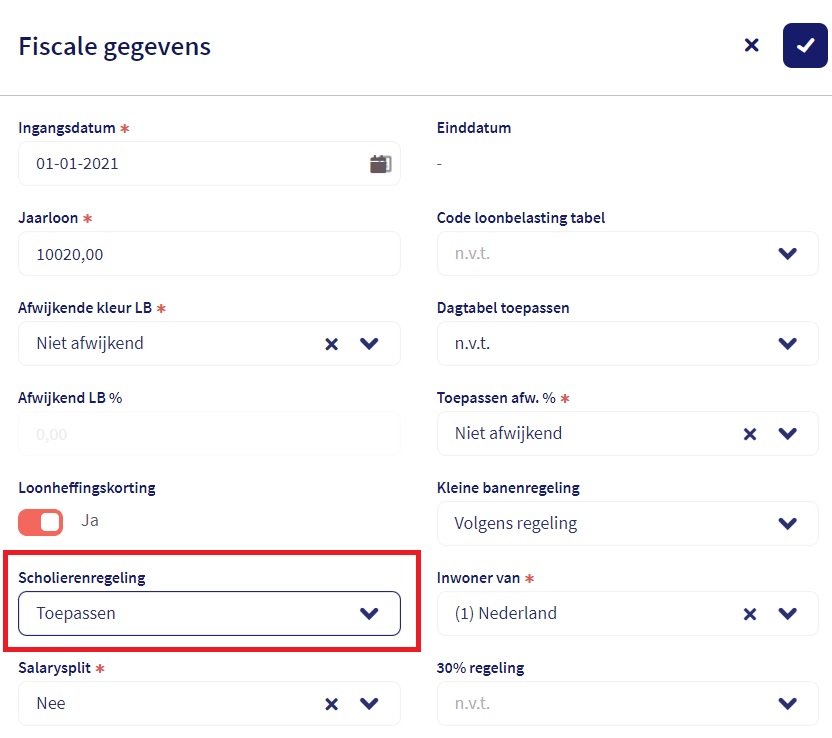The width and height of the screenshot is (832, 738).
Task: Open Afwijkende kleur LB dropdown arrow
Action: (x=369, y=344)
